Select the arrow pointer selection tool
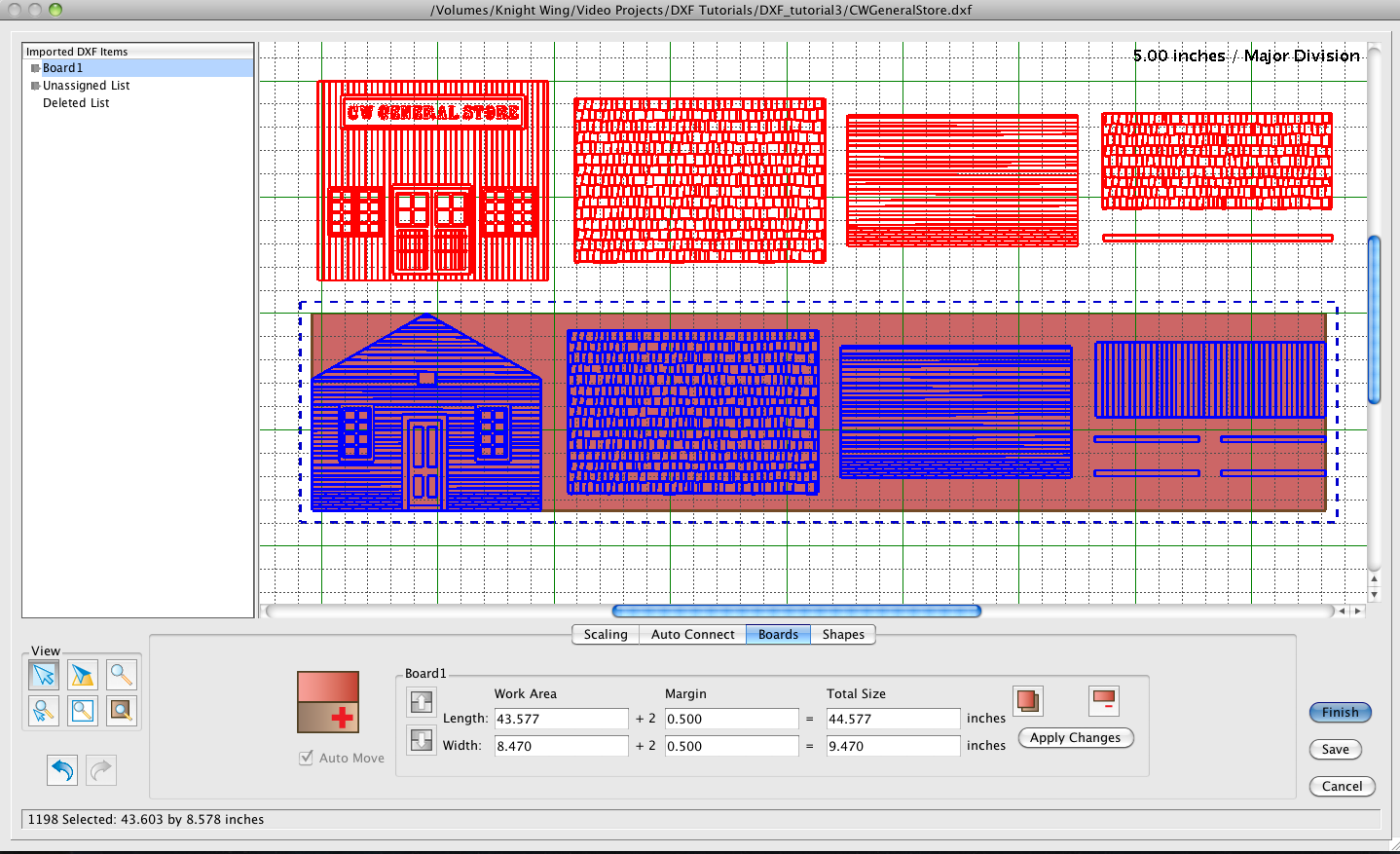This screenshot has height=854, width=1400. point(44,674)
